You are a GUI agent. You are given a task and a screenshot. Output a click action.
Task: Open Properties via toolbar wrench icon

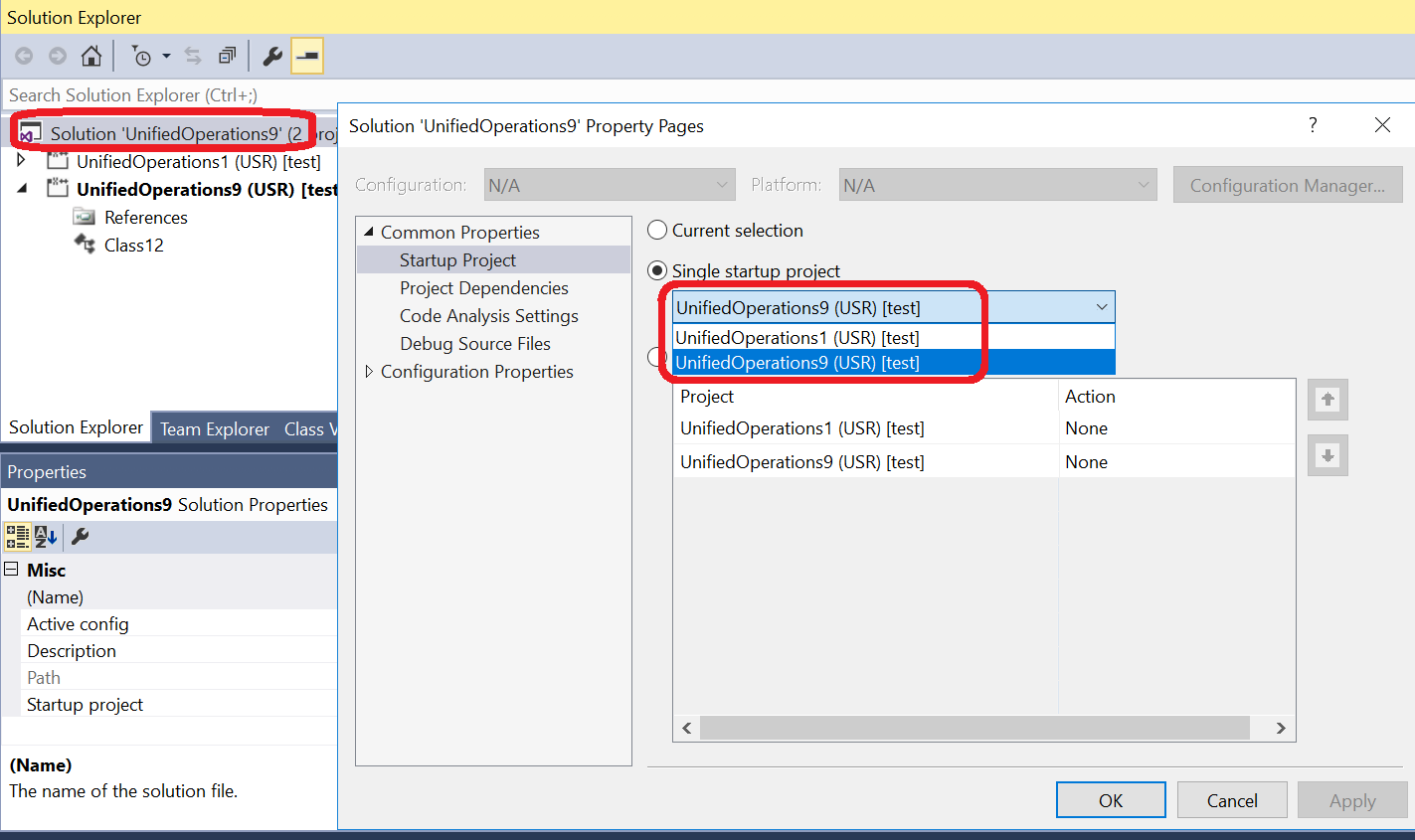pos(271,57)
